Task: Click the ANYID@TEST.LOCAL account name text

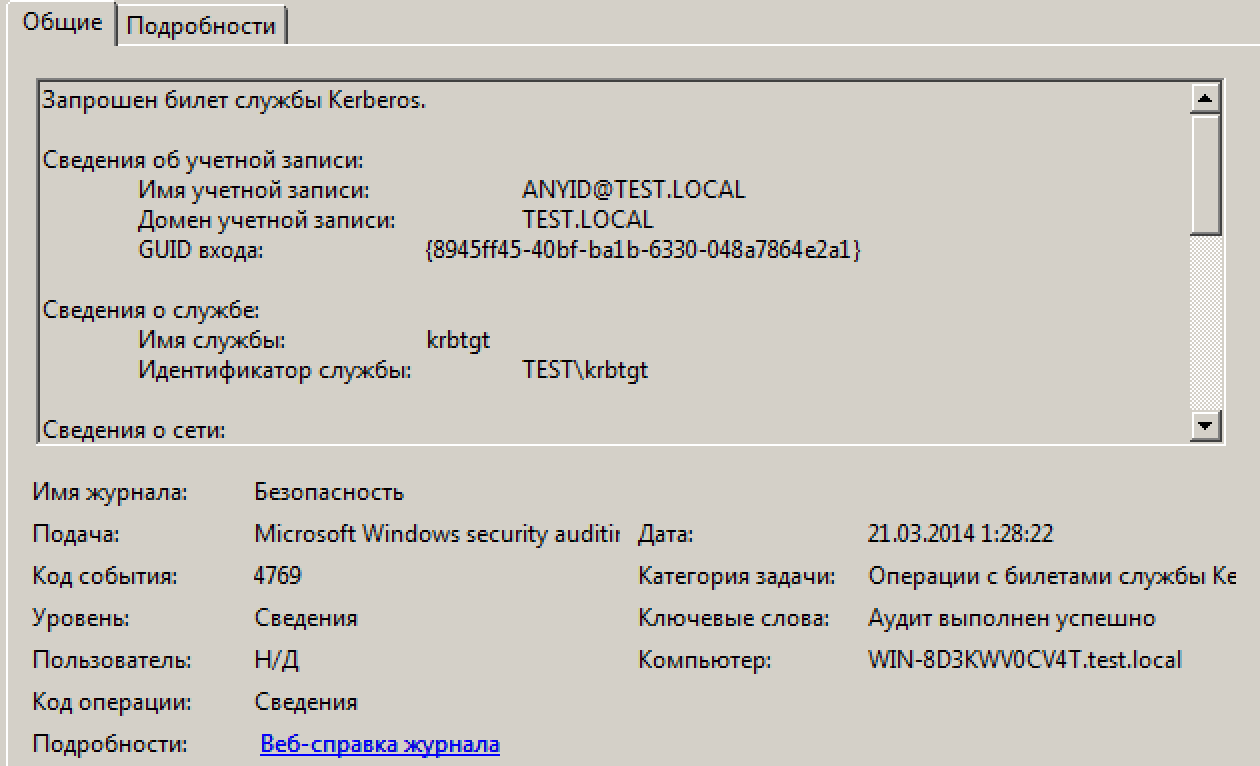Action: [x=634, y=190]
